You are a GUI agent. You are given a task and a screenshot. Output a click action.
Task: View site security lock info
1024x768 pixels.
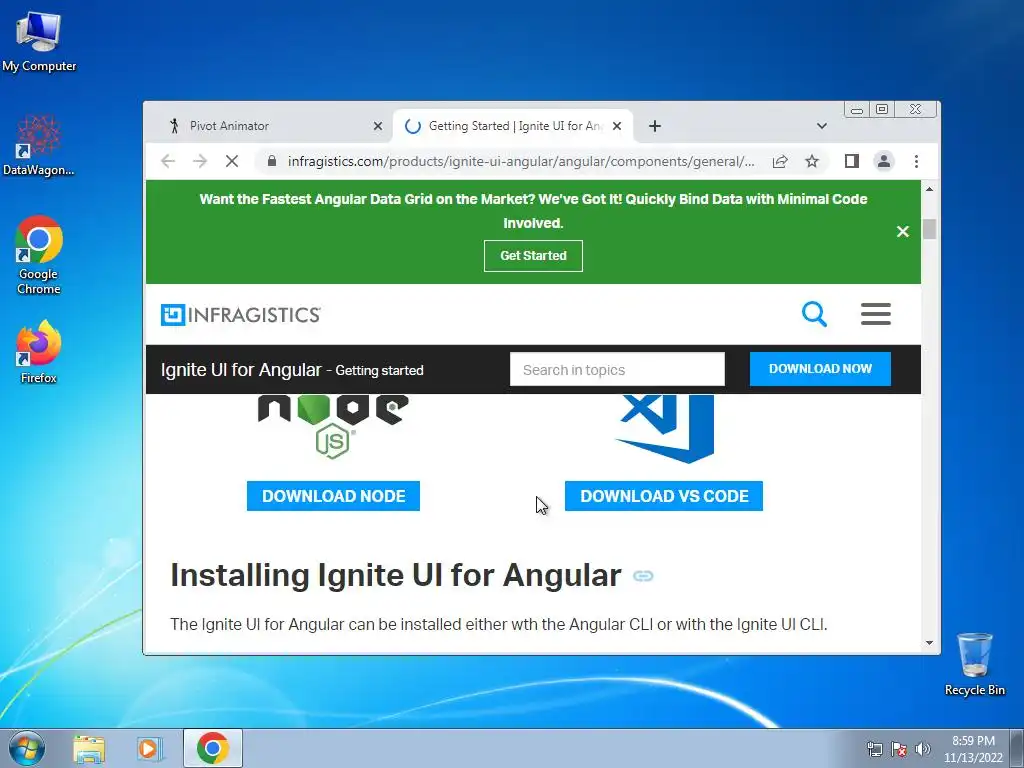(x=272, y=161)
